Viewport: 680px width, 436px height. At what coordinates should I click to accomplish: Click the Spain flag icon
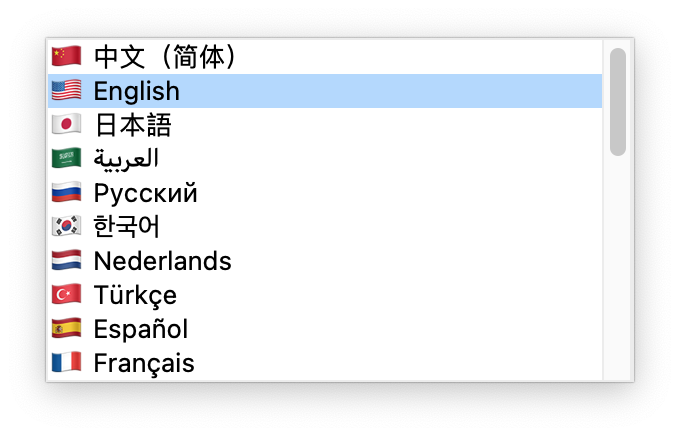[x=66, y=329]
